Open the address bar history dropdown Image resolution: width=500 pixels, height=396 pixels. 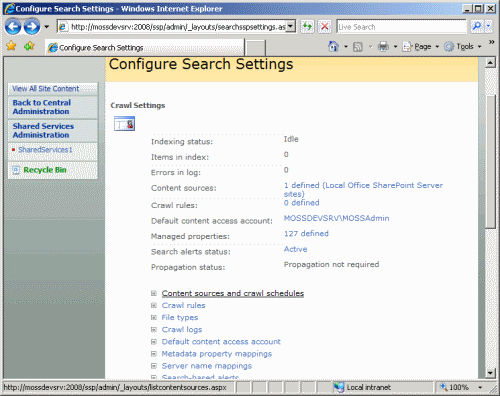(x=291, y=26)
